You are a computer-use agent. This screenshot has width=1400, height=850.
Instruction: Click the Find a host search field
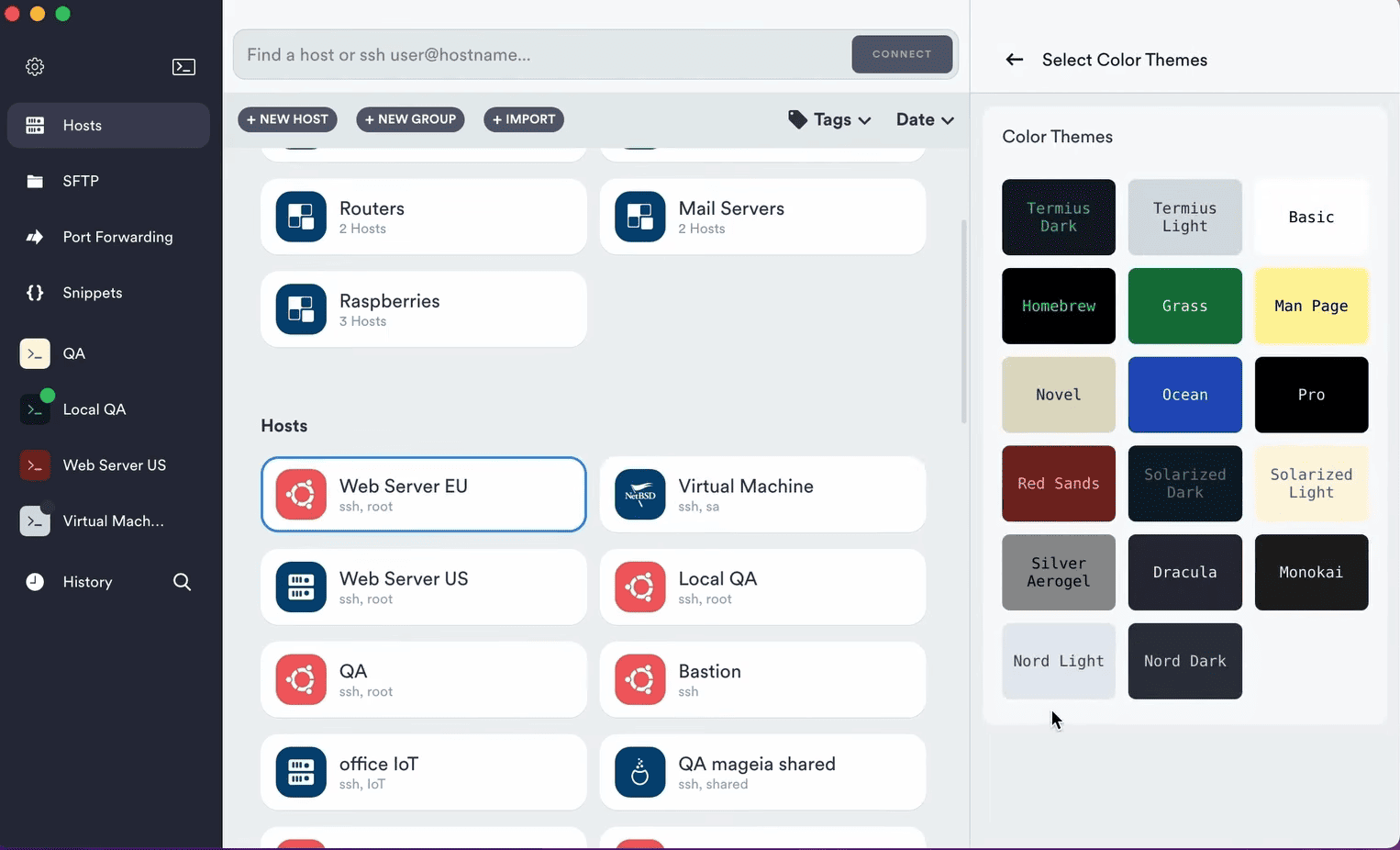pos(541,55)
